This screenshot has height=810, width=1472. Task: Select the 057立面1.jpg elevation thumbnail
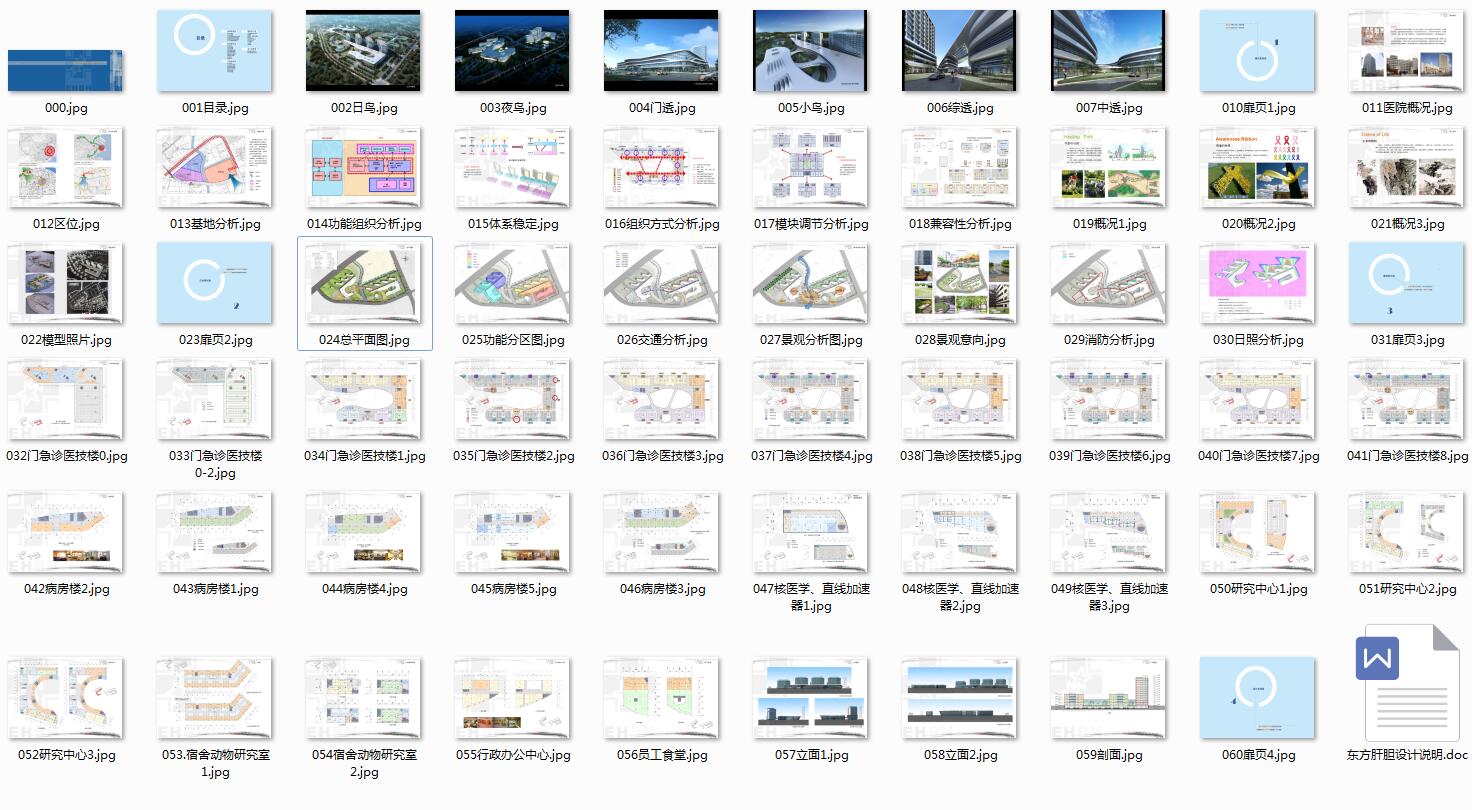tap(811, 698)
